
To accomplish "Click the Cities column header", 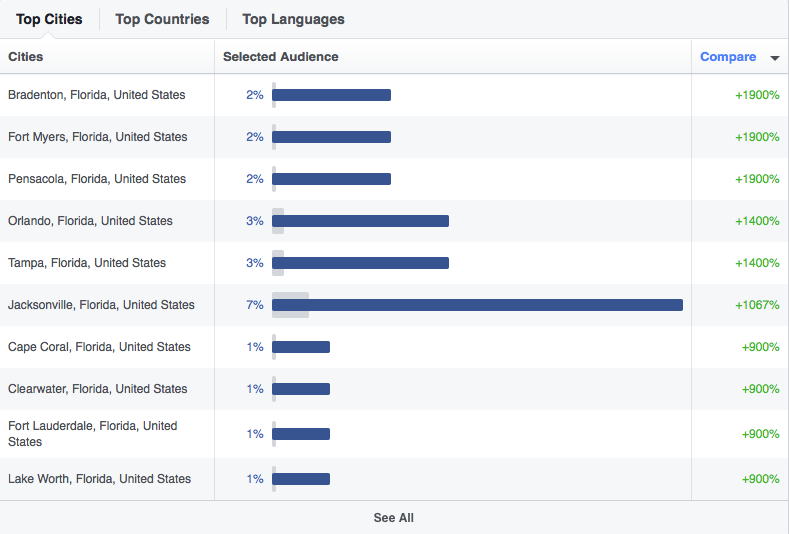I will [x=26, y=57].
